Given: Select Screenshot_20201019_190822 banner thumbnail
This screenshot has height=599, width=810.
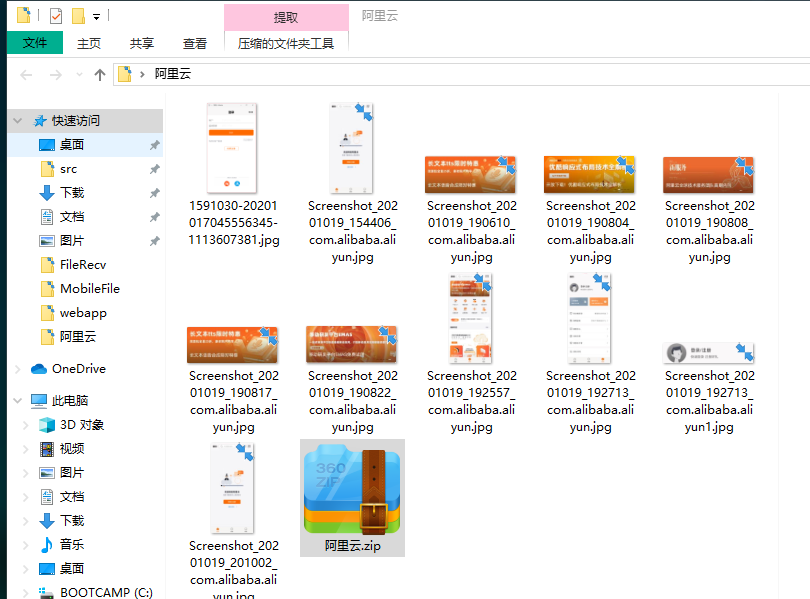Looking at the screenshot, I should pos(351,344).
